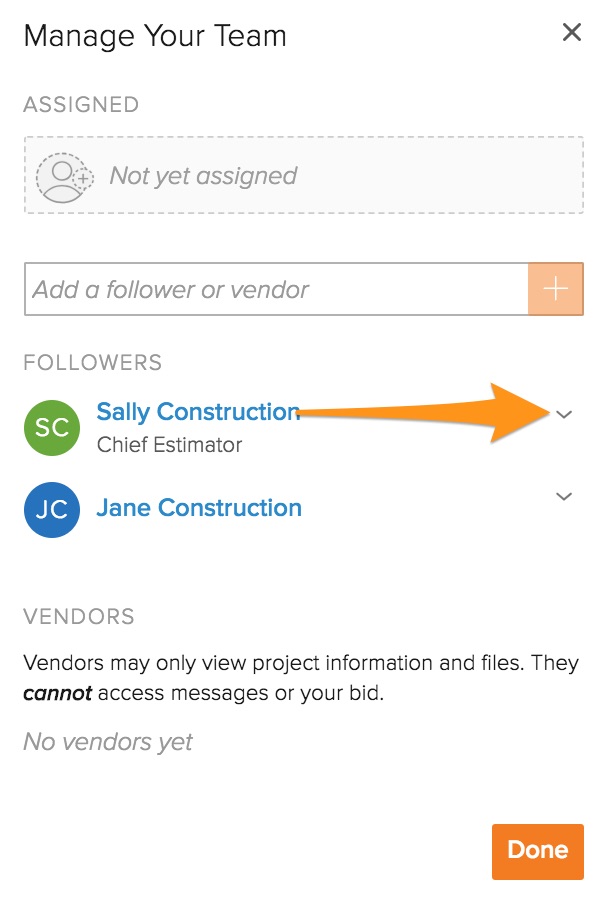The height and width of the screenshot is (900, 602).
Task: Open the Jane Construction profile link
Action: tap(199, 508)
